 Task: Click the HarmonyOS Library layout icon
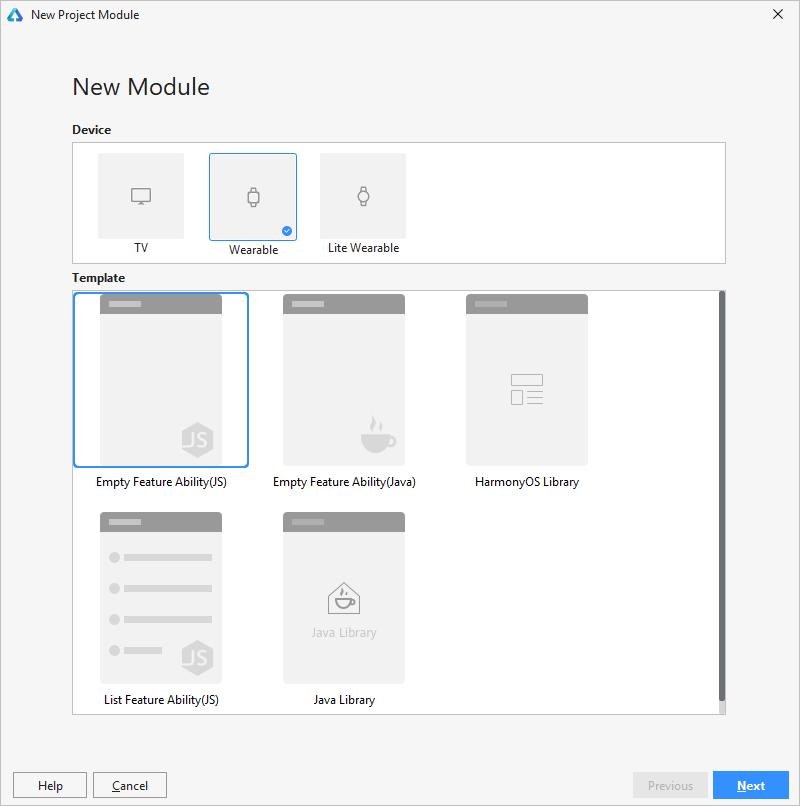[527, 389]
